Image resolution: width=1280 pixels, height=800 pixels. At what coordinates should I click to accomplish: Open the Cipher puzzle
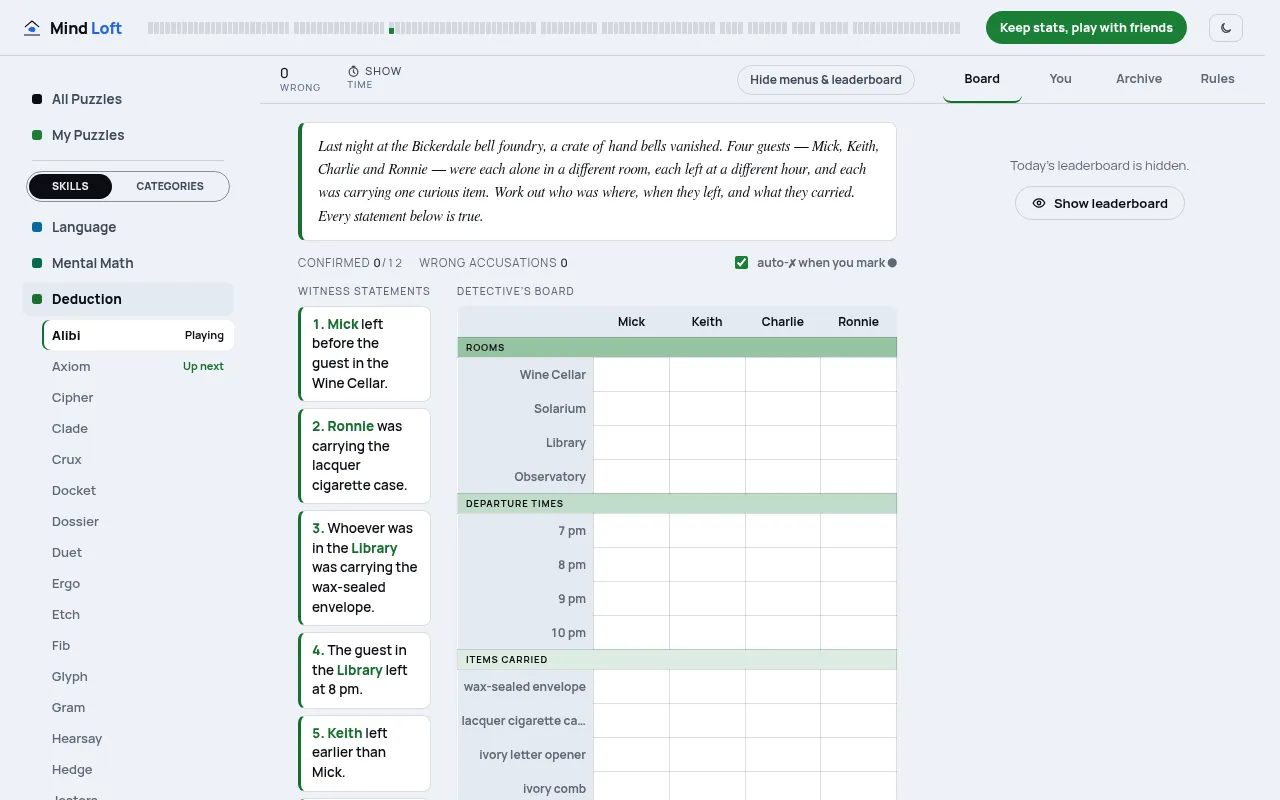[x=138, y=398]
